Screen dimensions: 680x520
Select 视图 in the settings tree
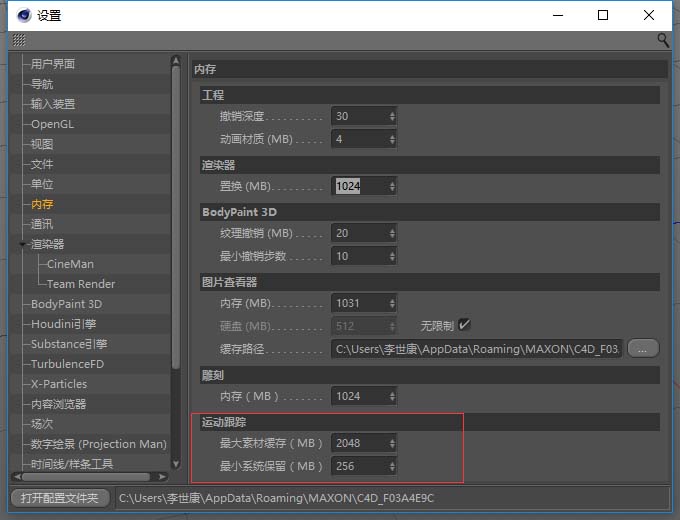42,144
